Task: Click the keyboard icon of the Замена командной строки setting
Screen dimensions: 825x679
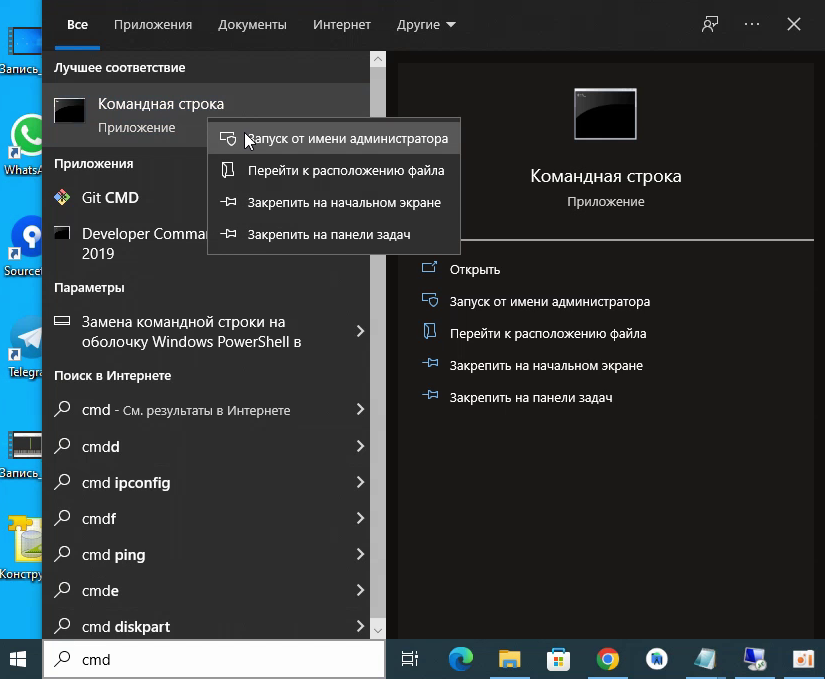Action: (x=62, y=321)
